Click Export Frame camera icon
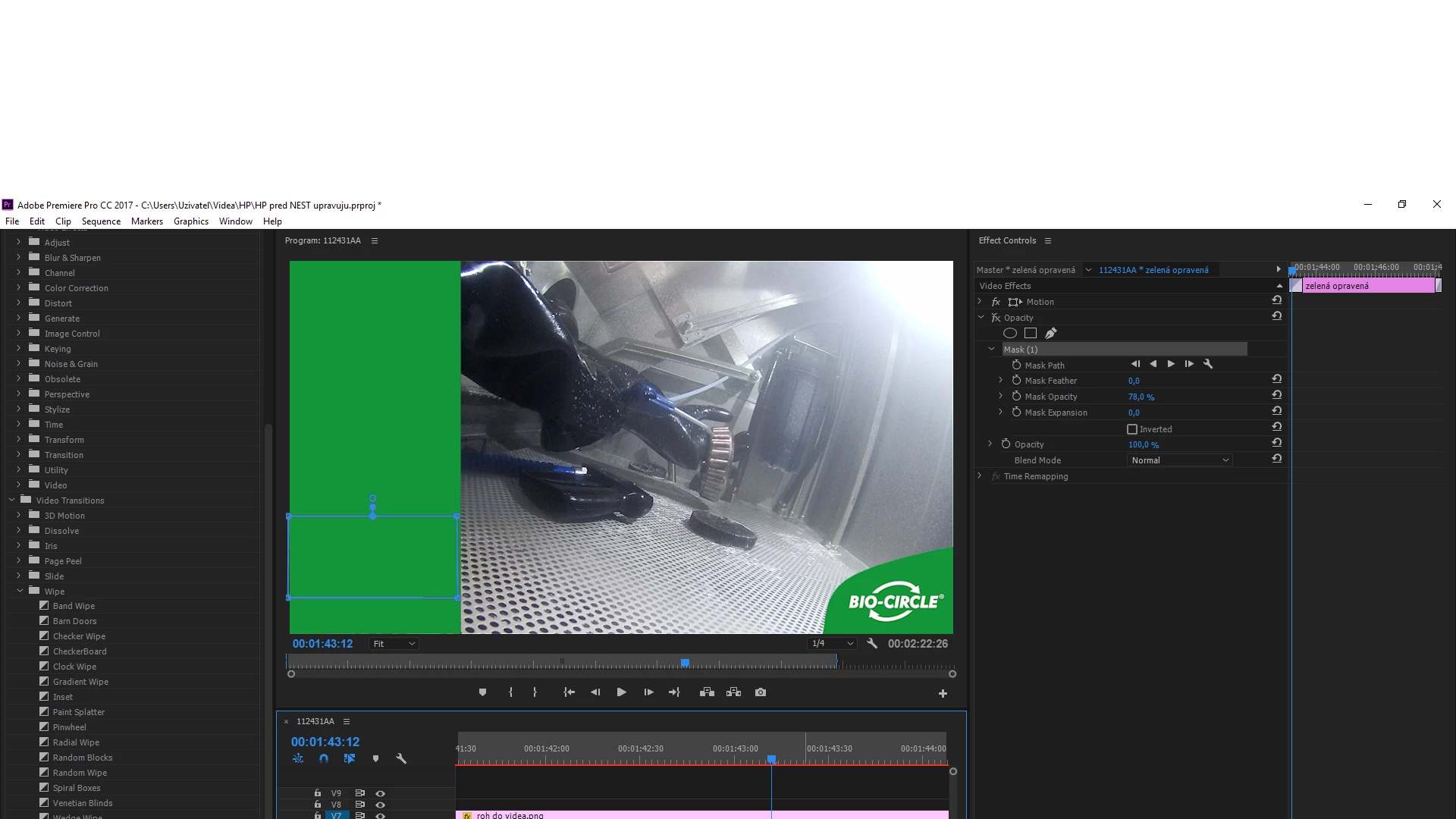1456x819 pixels. [761, 692]
